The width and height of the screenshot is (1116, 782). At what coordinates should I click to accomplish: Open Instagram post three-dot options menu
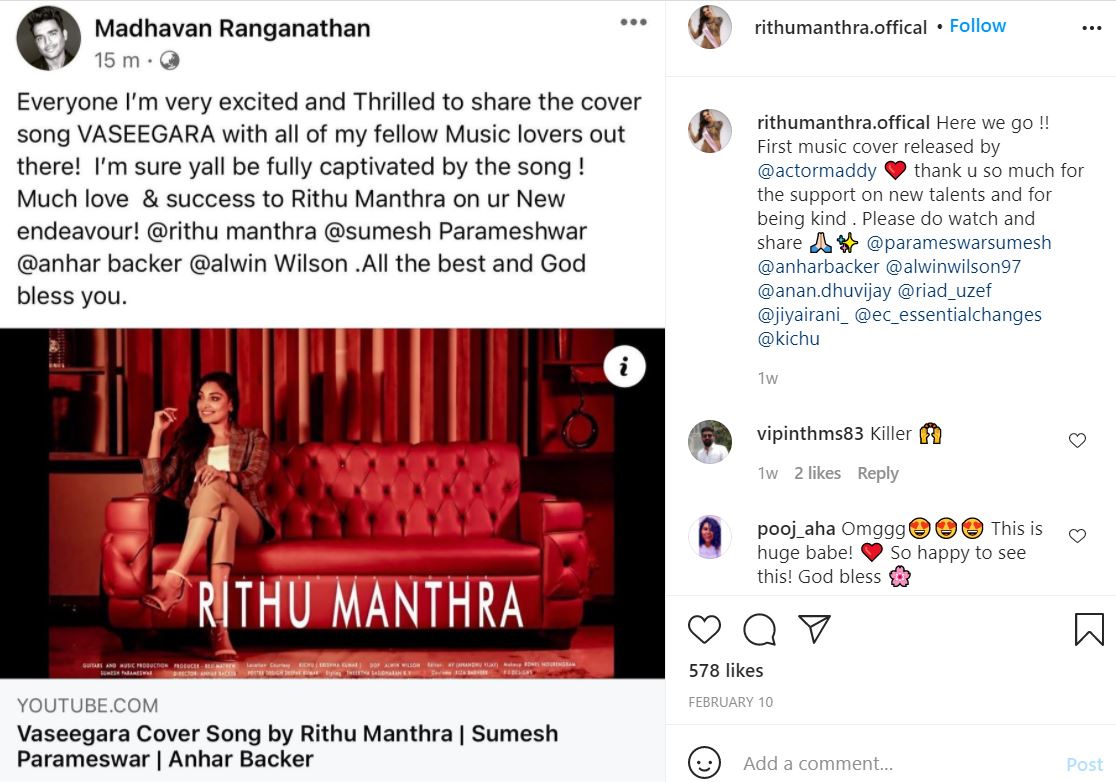1091,28
